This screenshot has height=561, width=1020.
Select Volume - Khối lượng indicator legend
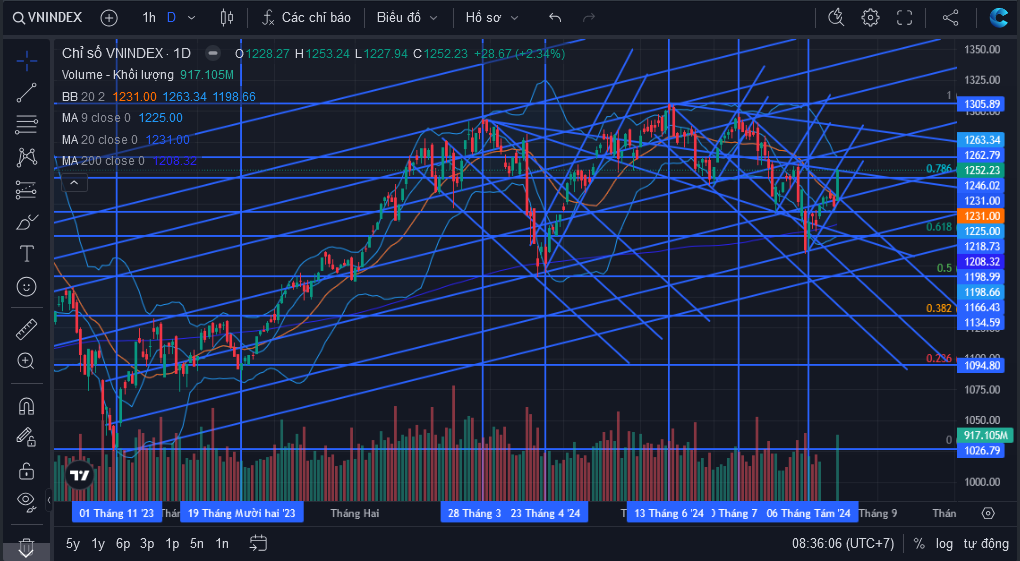tap(118, 75)
